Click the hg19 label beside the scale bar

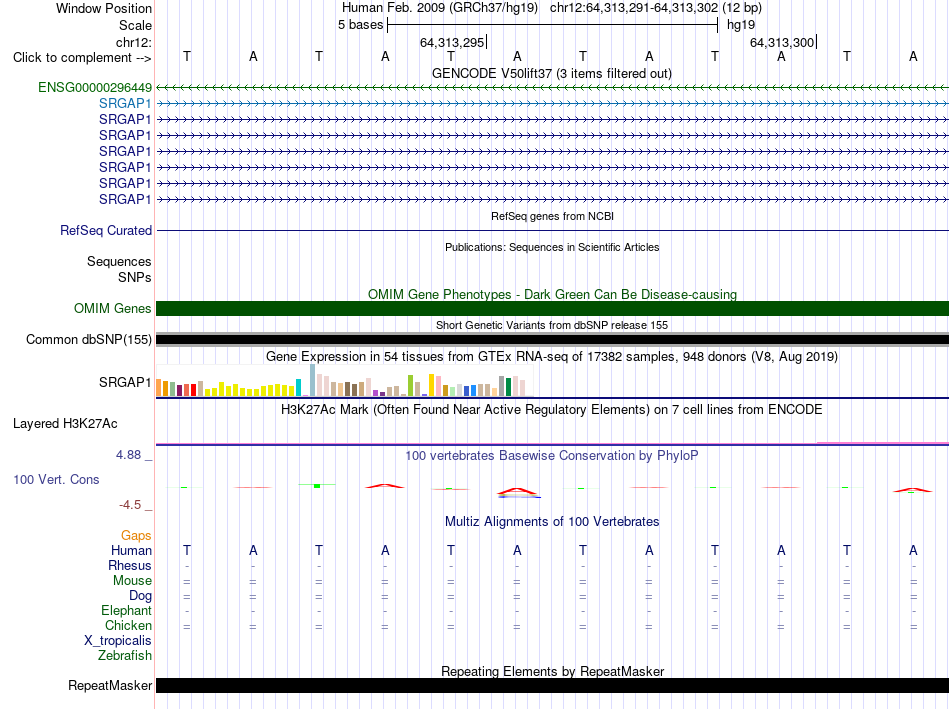point(741,25)
